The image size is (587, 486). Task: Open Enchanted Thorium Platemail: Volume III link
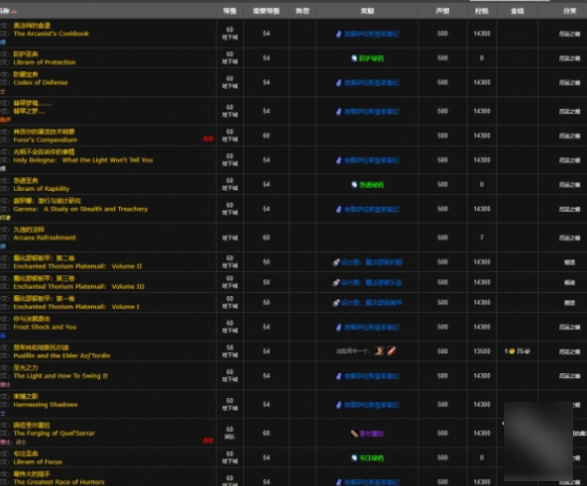[79, 287]
